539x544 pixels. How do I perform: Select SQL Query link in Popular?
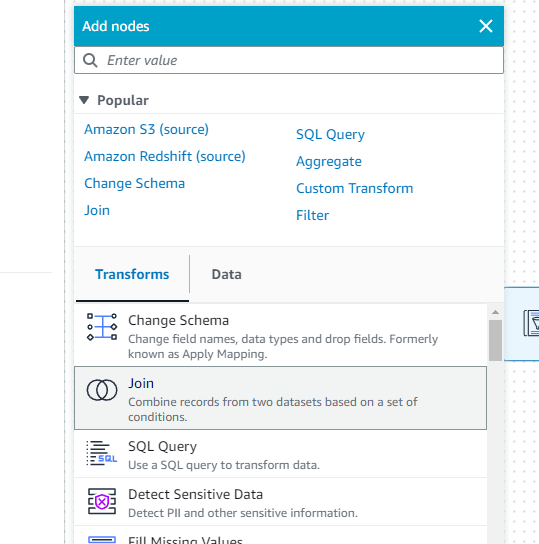330,134
